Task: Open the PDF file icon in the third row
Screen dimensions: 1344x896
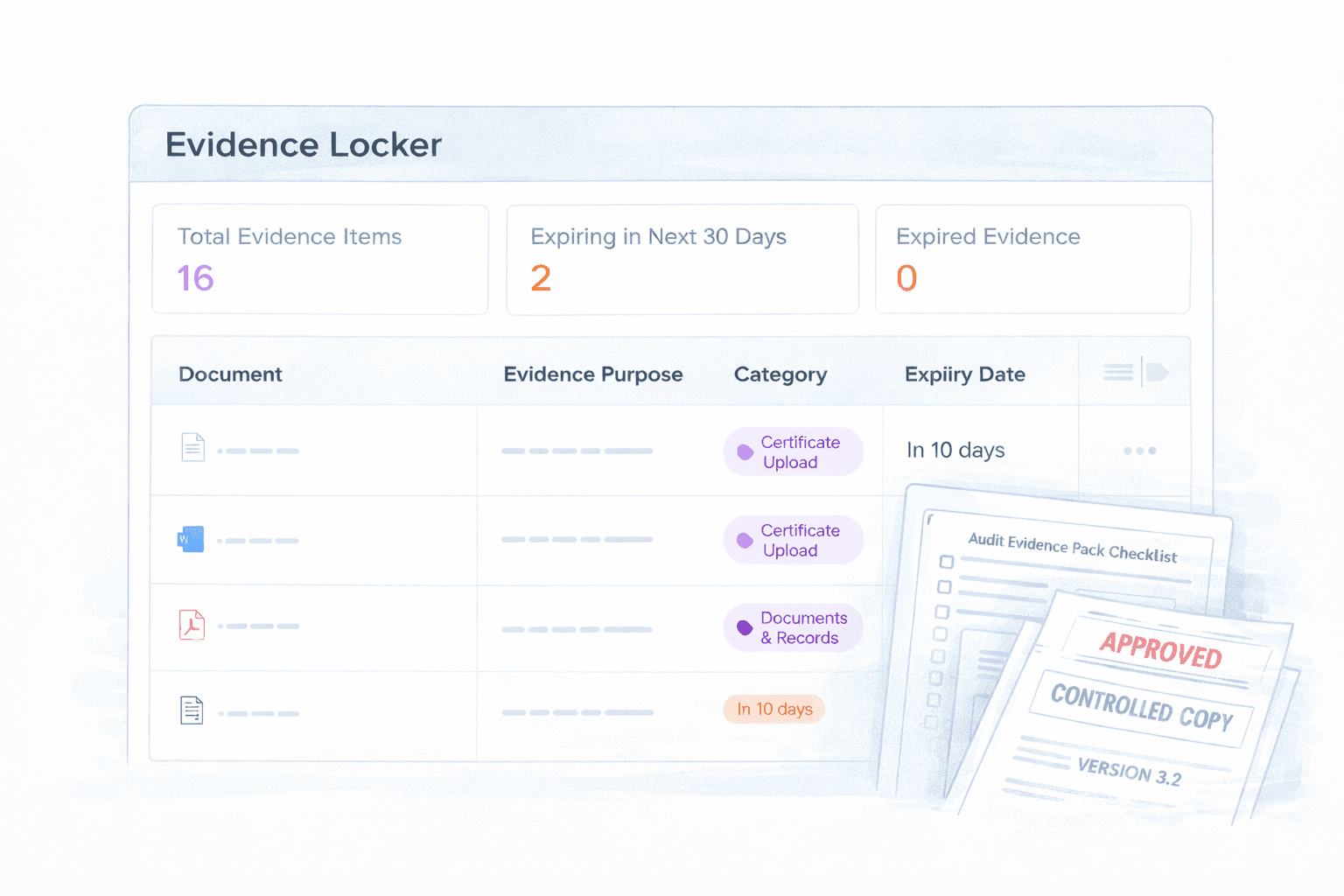Action: (x=192, y=625)
